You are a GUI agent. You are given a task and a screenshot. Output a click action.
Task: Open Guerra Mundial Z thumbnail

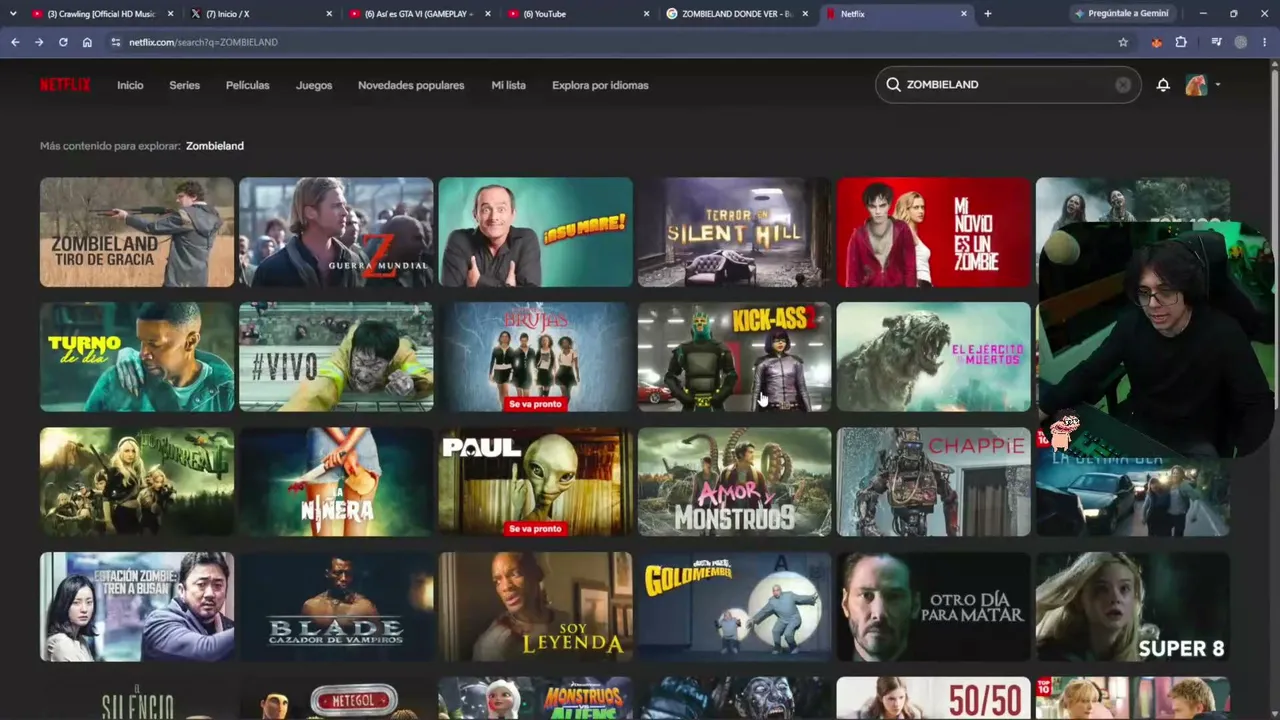(x=336, y=232)
